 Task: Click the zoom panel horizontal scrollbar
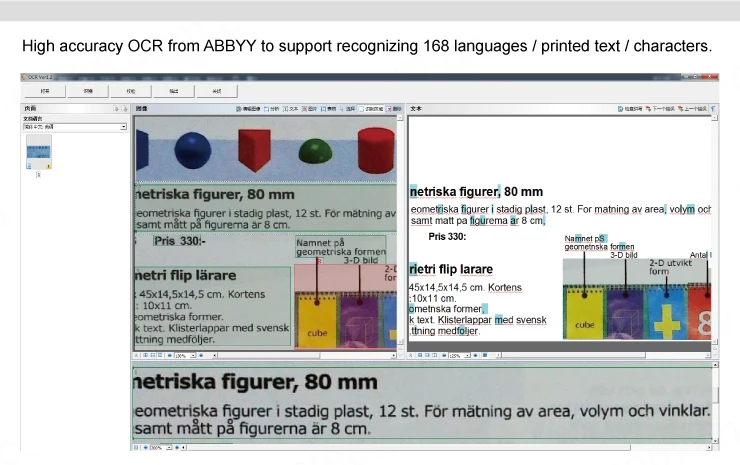446,448
